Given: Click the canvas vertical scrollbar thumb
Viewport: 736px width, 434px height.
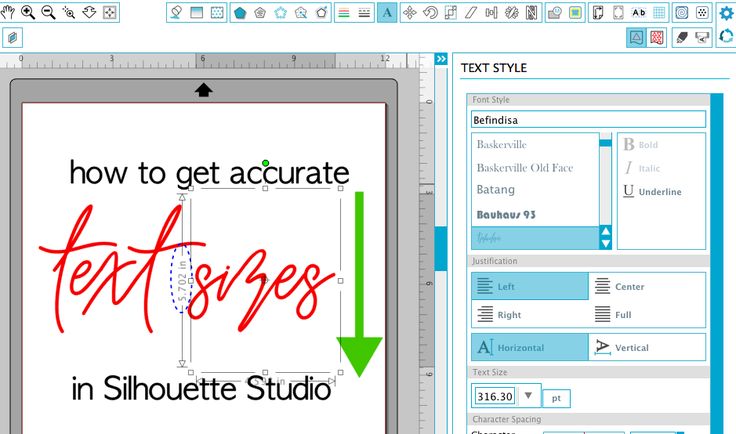Looking at the screenshot, I should coord(441,249).
